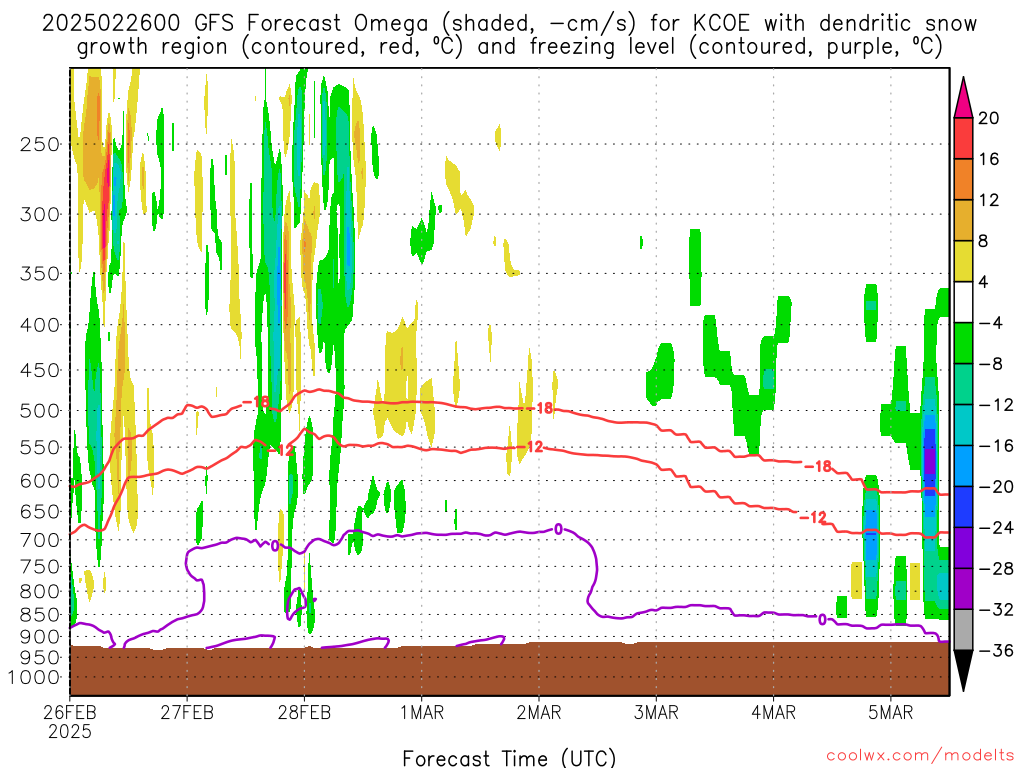Click the 850 pressure level label

[40, 615]
